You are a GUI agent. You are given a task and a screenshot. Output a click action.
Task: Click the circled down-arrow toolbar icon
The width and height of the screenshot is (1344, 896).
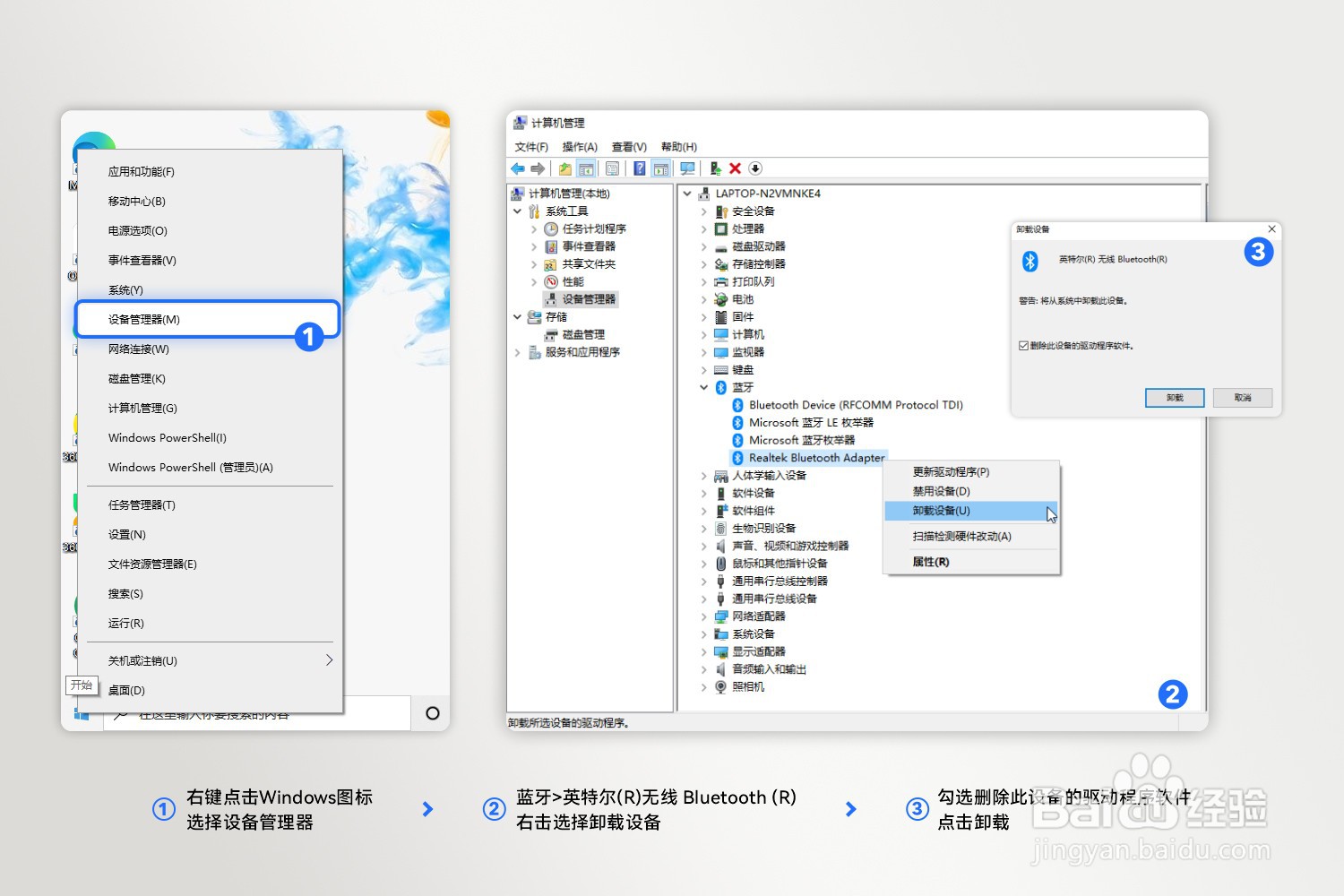click(x=755, y=168)
